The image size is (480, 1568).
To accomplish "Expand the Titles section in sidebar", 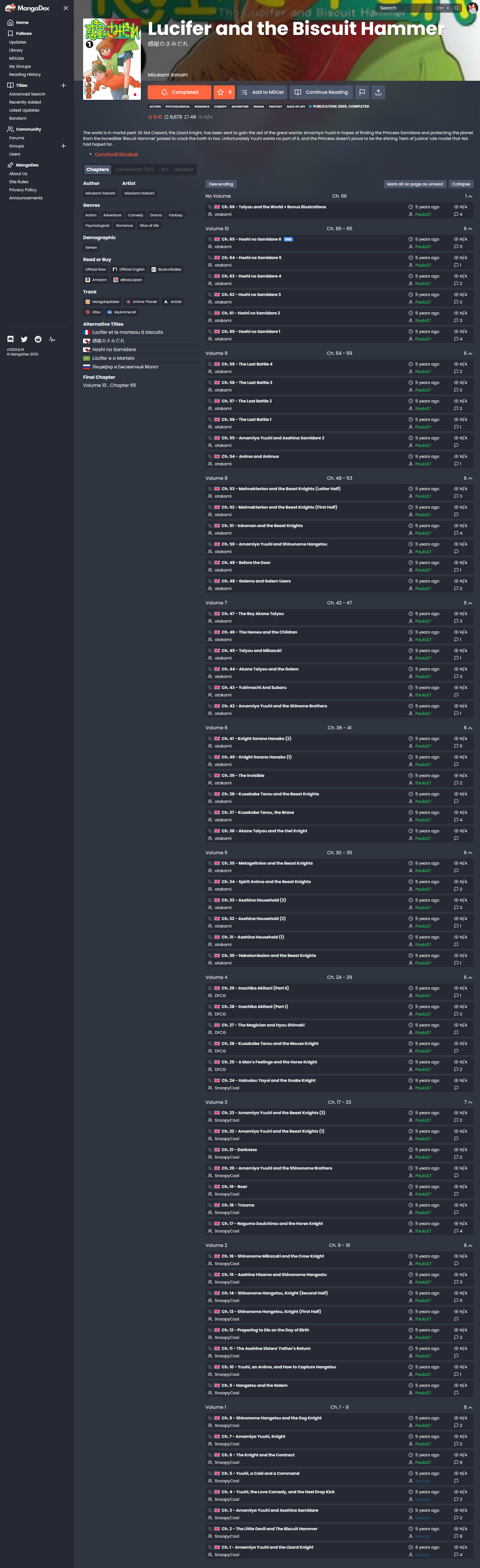I will point(63,85).
